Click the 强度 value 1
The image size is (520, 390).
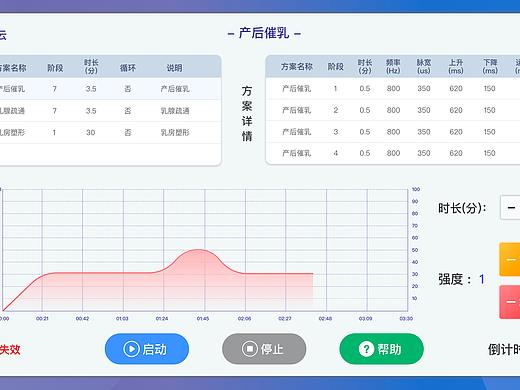(x=482, y=279)
